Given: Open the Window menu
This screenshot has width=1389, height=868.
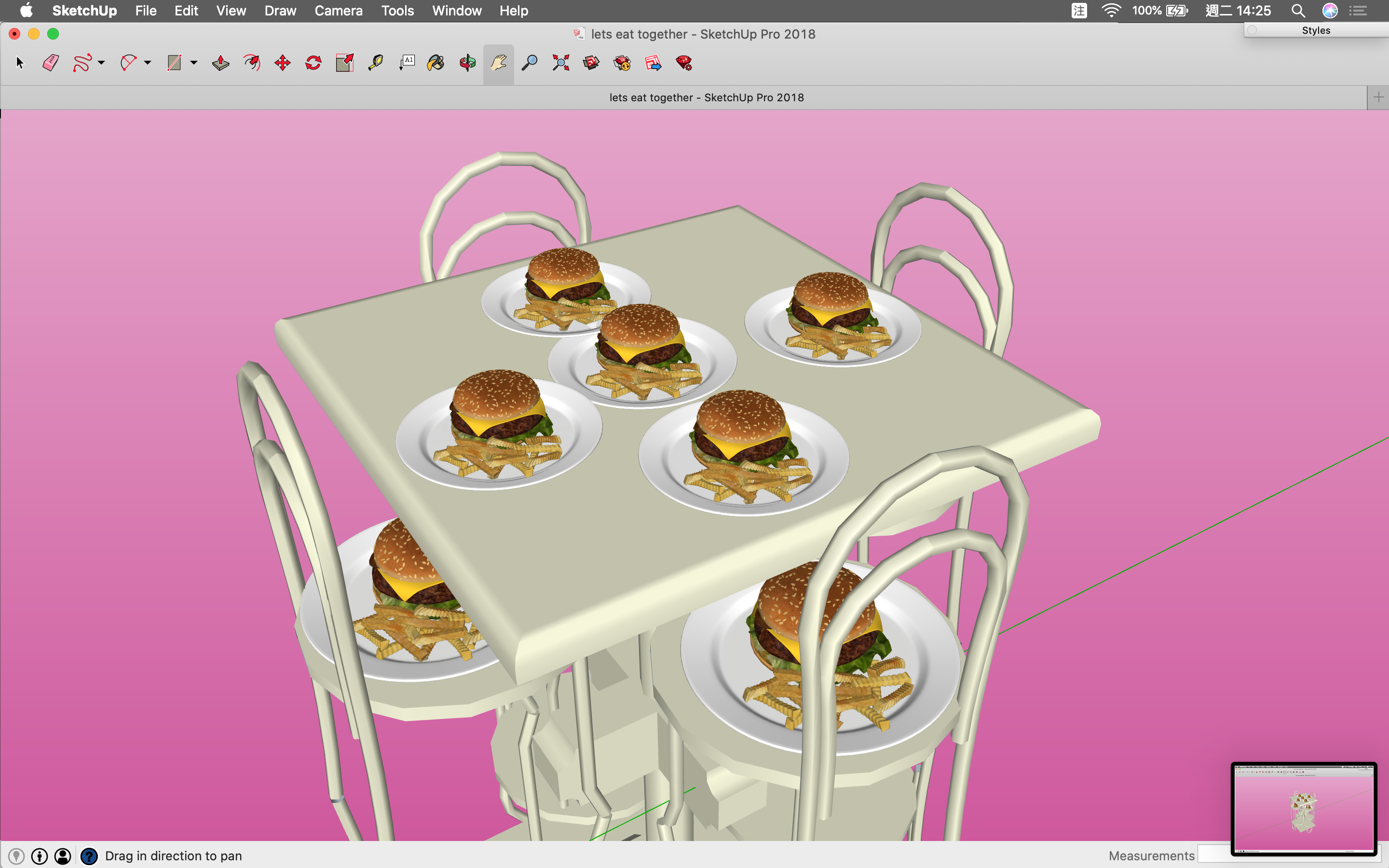Looking at the screenshot, I should coord(456,11).
